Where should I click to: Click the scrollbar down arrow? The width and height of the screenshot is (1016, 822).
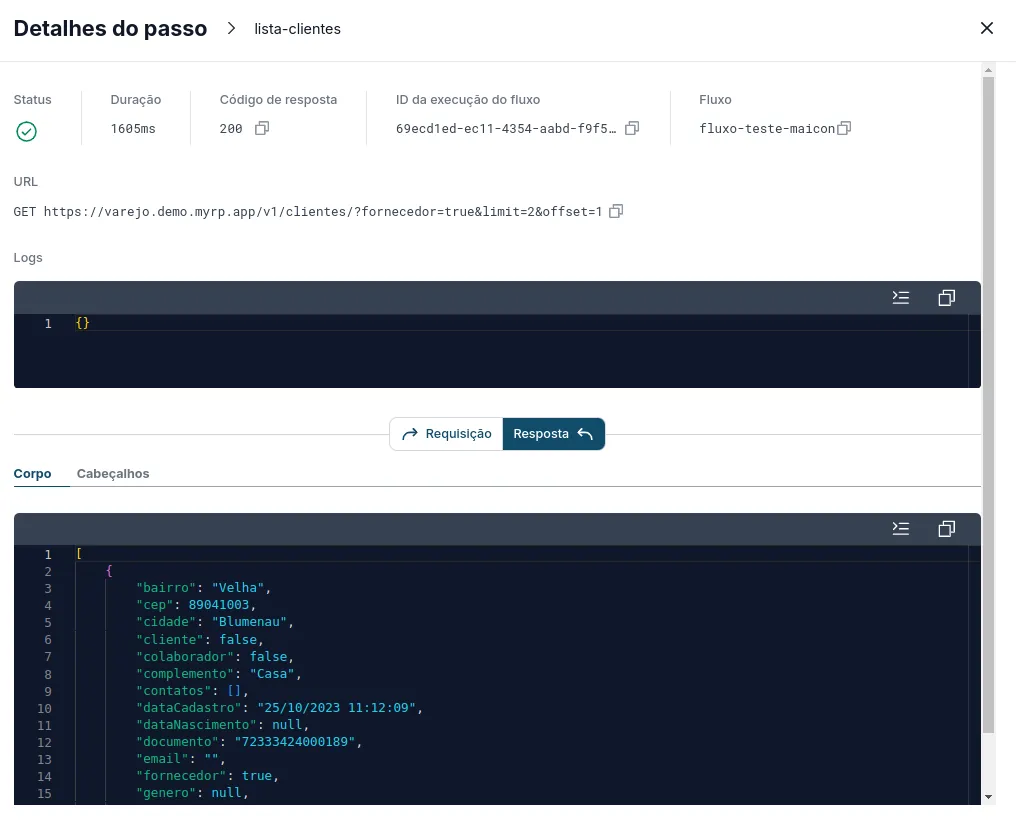click(988, 797)
